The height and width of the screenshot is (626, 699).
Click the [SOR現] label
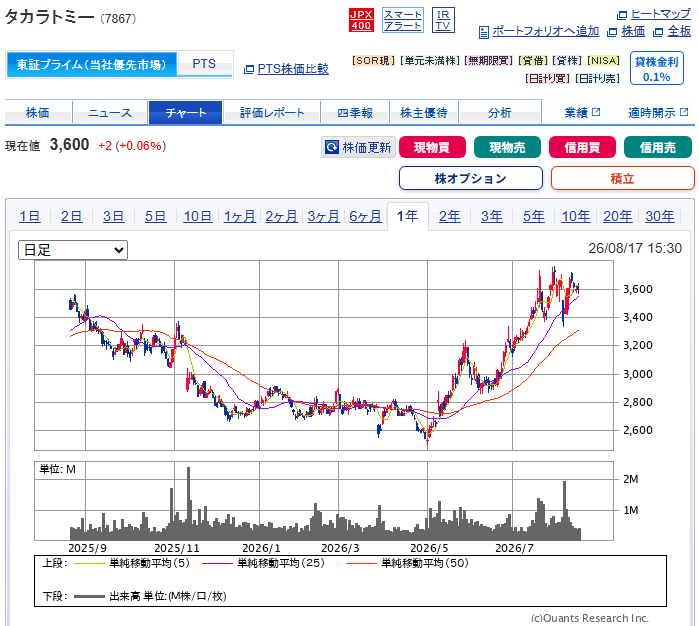tap(374, 61)
